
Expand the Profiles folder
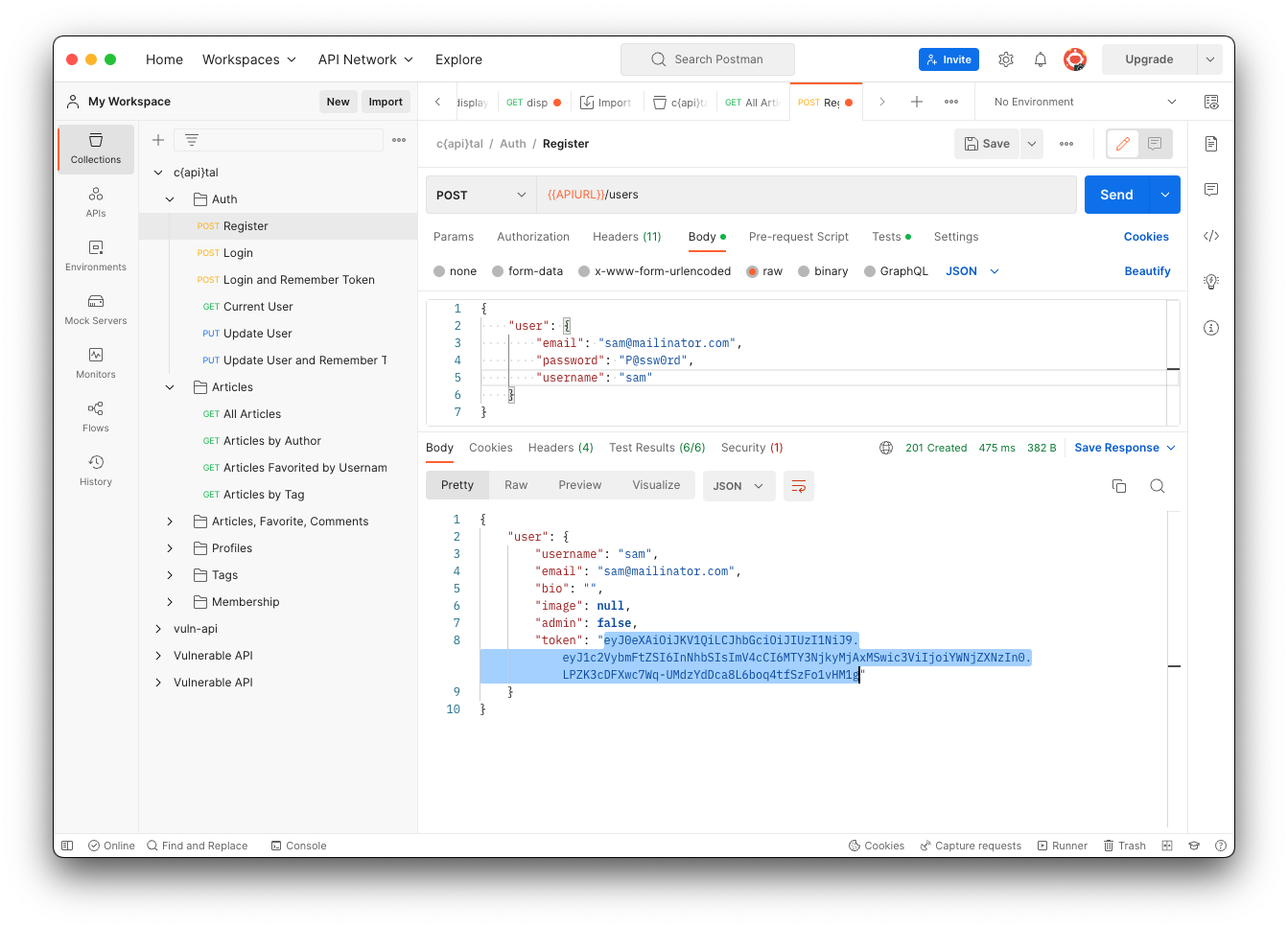click(x=170, y=548)
